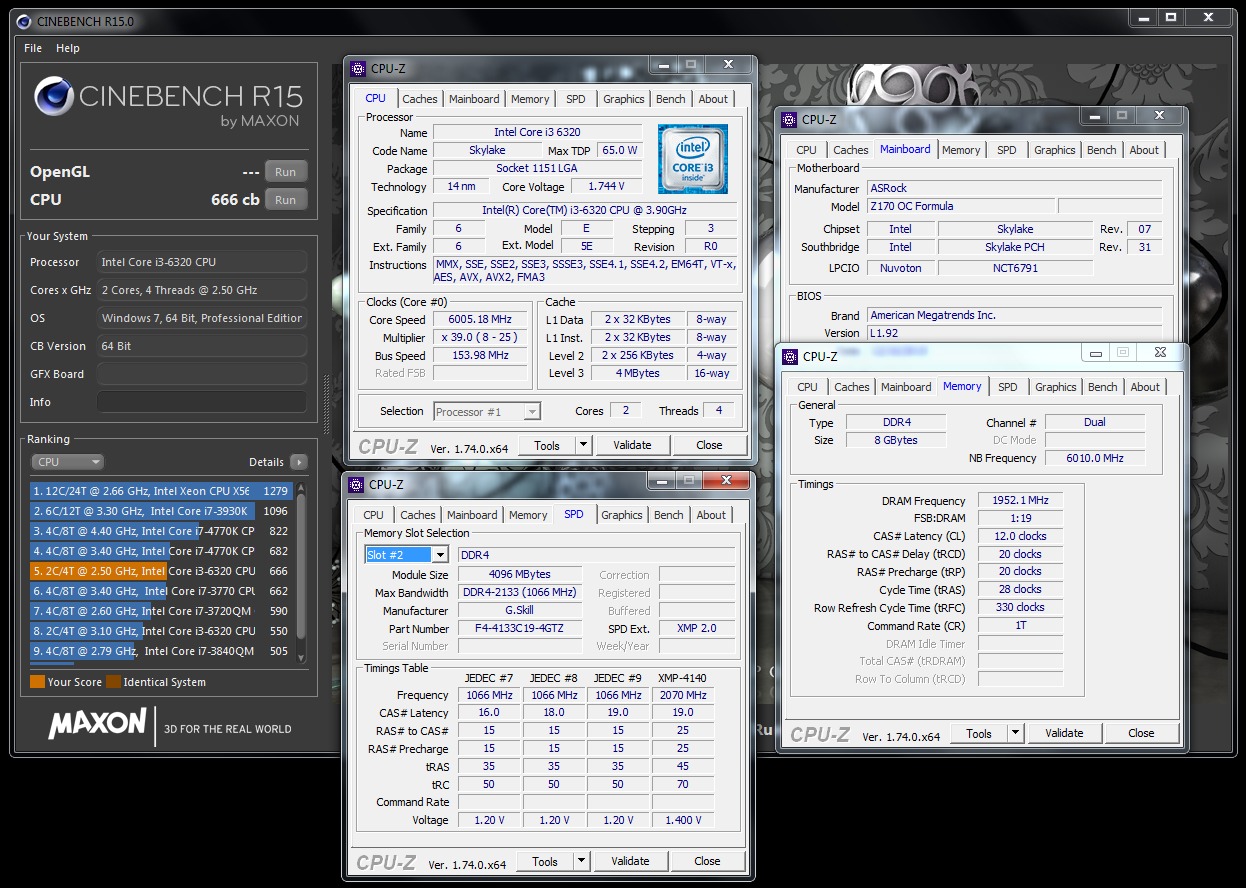
Task: Click the CPU-Z icon in the Memory window title bar
Action: pos(789,356)
